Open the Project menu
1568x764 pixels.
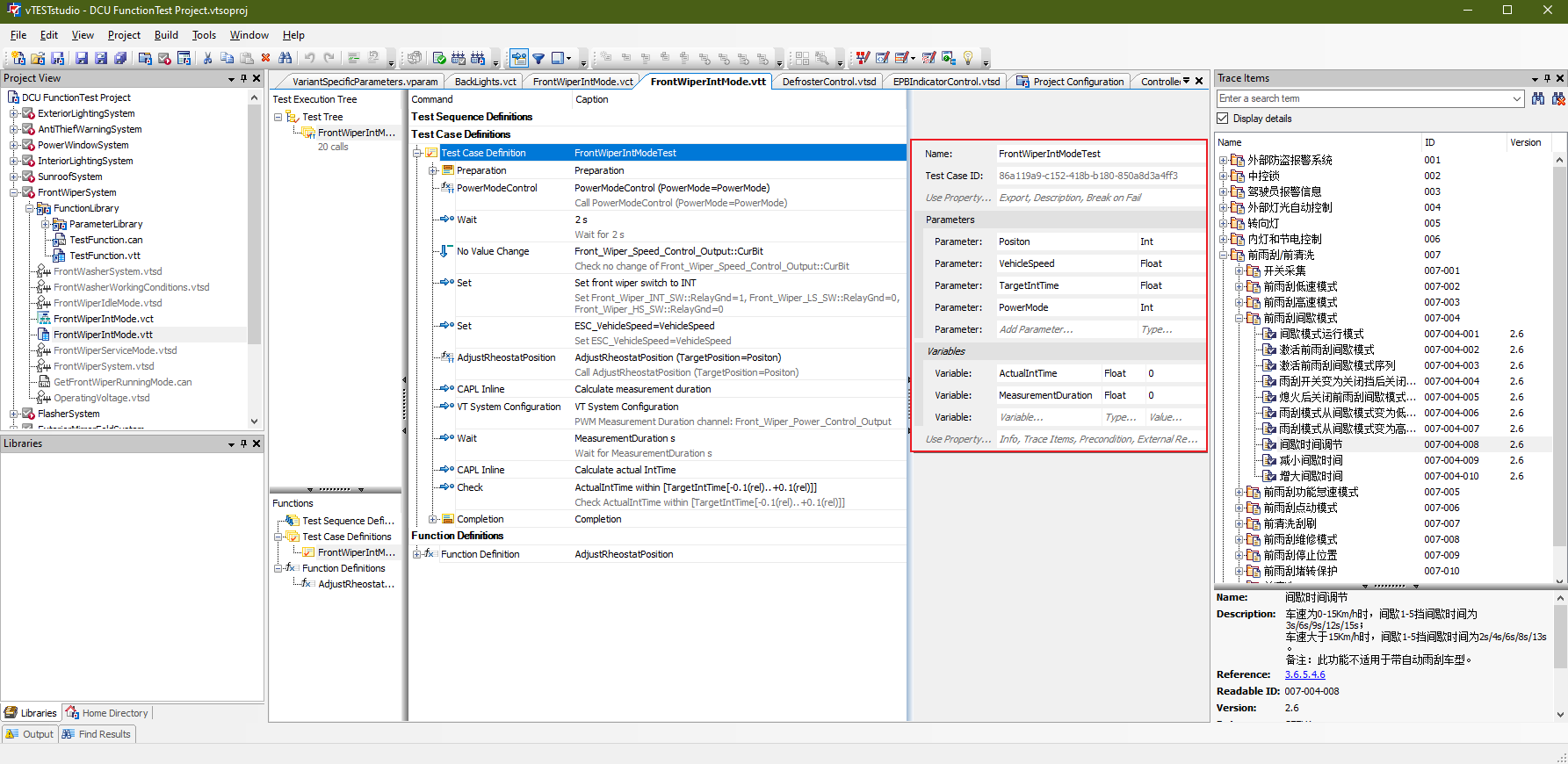[x=124, y=35]
